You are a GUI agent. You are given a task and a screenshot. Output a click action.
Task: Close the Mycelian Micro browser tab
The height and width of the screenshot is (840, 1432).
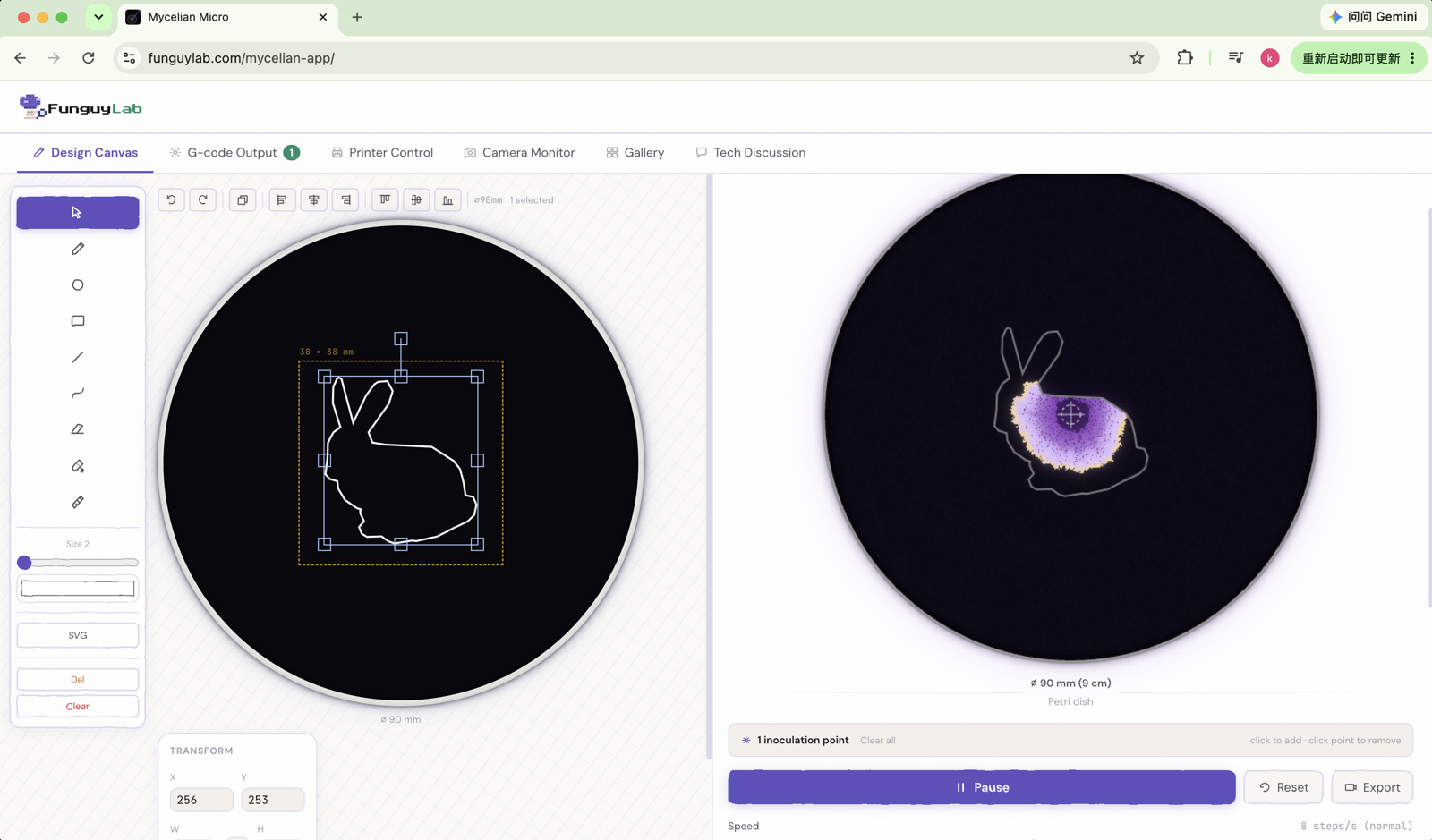(323, 17)
